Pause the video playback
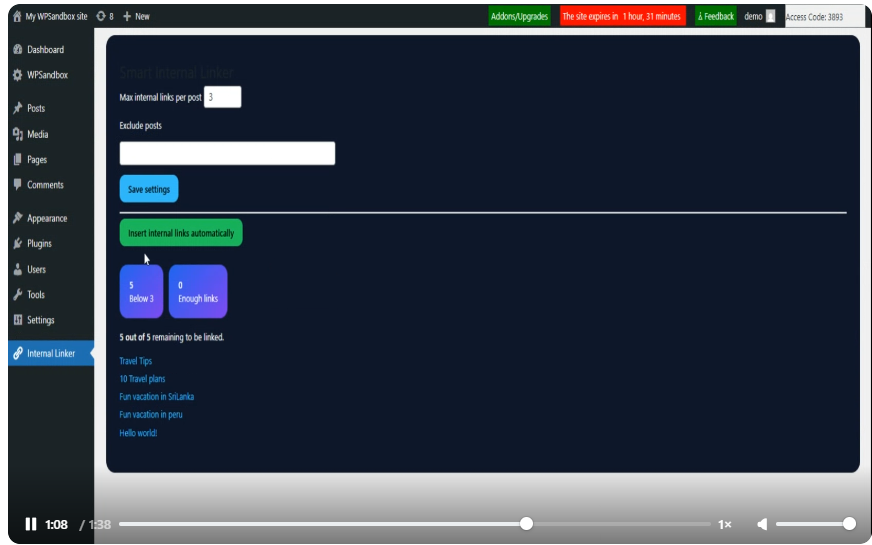872x545 pixels. [x=31, y=524]
